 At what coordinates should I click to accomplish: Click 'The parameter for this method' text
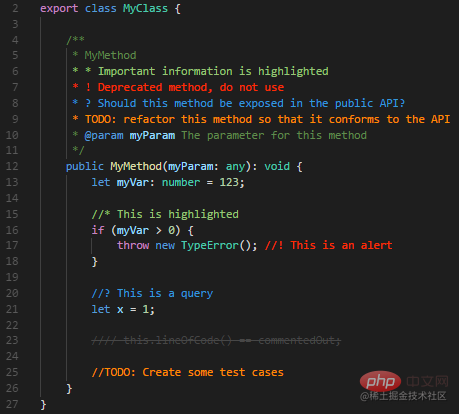coord(274,135)
